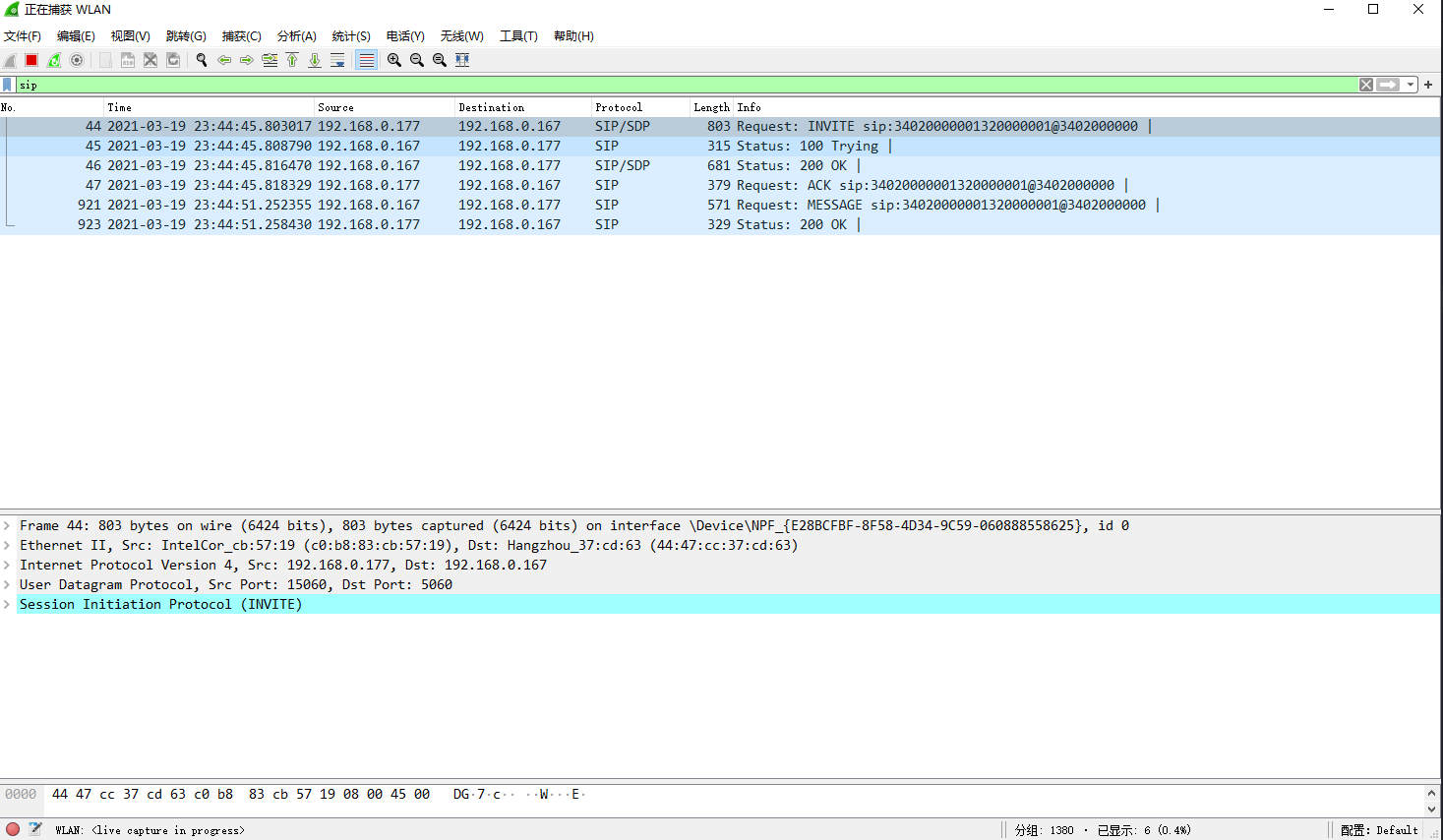Jump to the first packet
Screen dimensions: 1443x840
pos(292,60)
